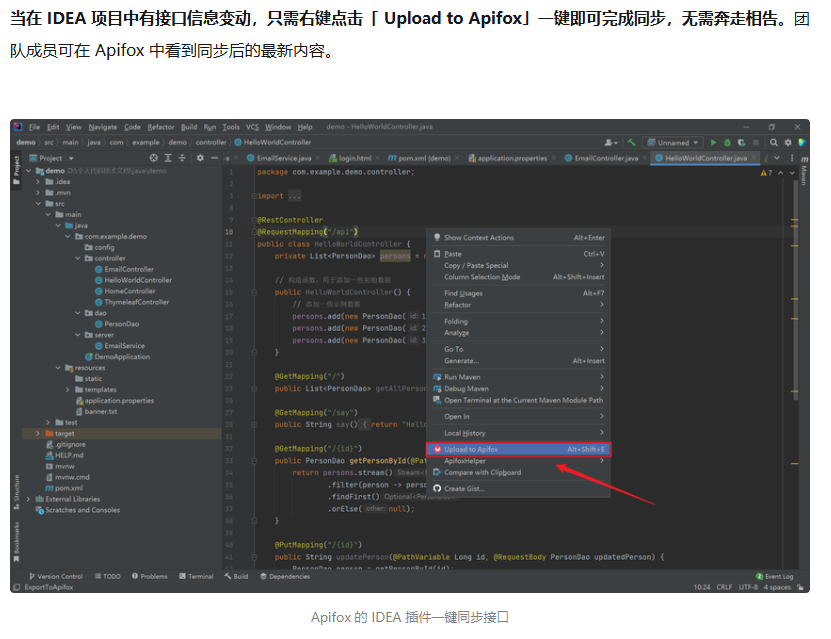Click the Debug bug icon
The height and width of the screenshot is (639, 831).
point(727,143)
